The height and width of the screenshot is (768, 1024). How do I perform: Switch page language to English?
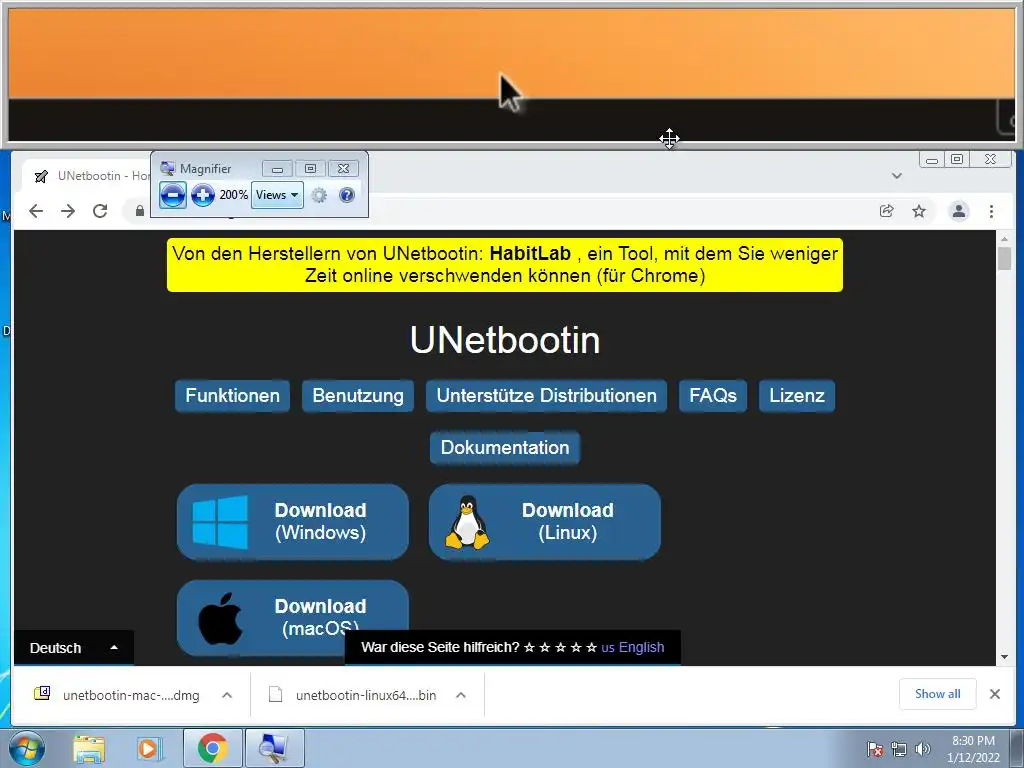coord(632,647)
